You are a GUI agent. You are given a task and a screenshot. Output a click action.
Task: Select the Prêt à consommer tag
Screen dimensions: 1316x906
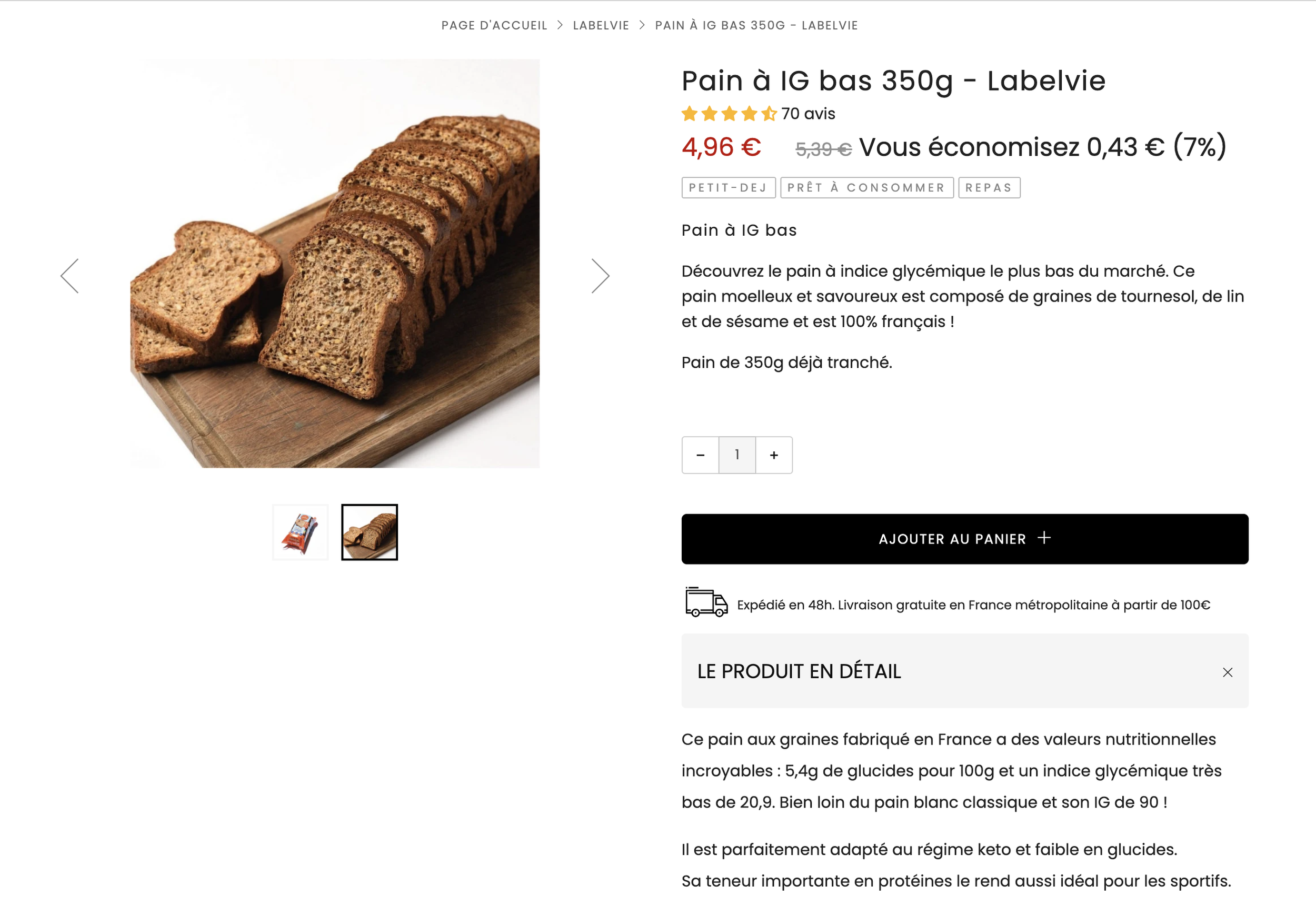point(867,188)
